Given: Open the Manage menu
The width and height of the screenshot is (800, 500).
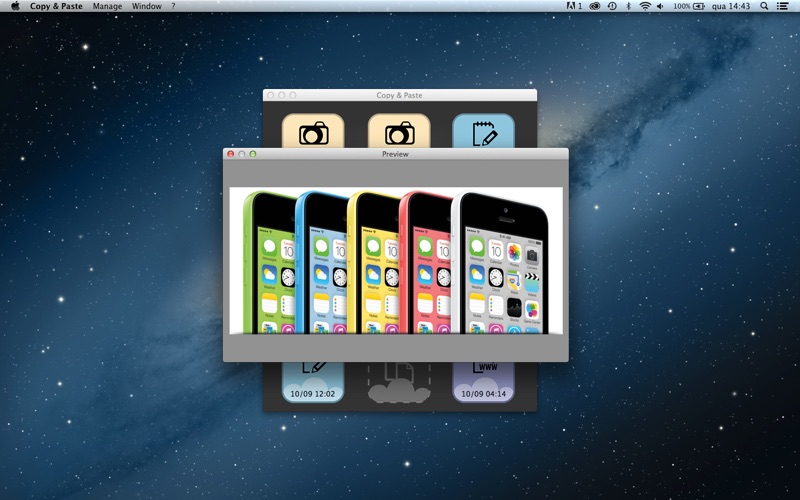Looking at the screenshot, I should click(107, 6).
